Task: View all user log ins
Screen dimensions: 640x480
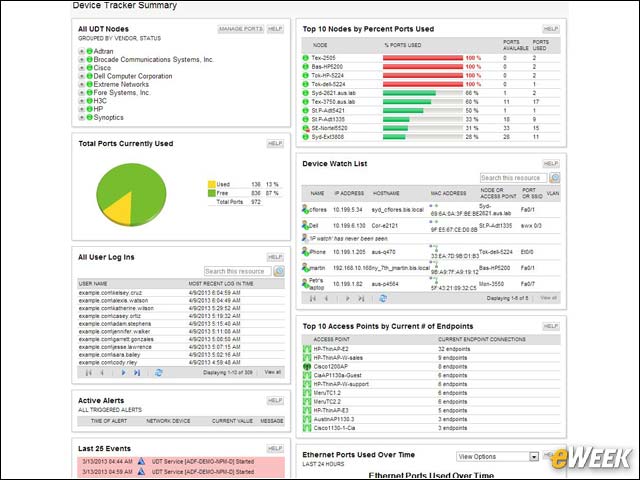Action: [x=272, y=372]
